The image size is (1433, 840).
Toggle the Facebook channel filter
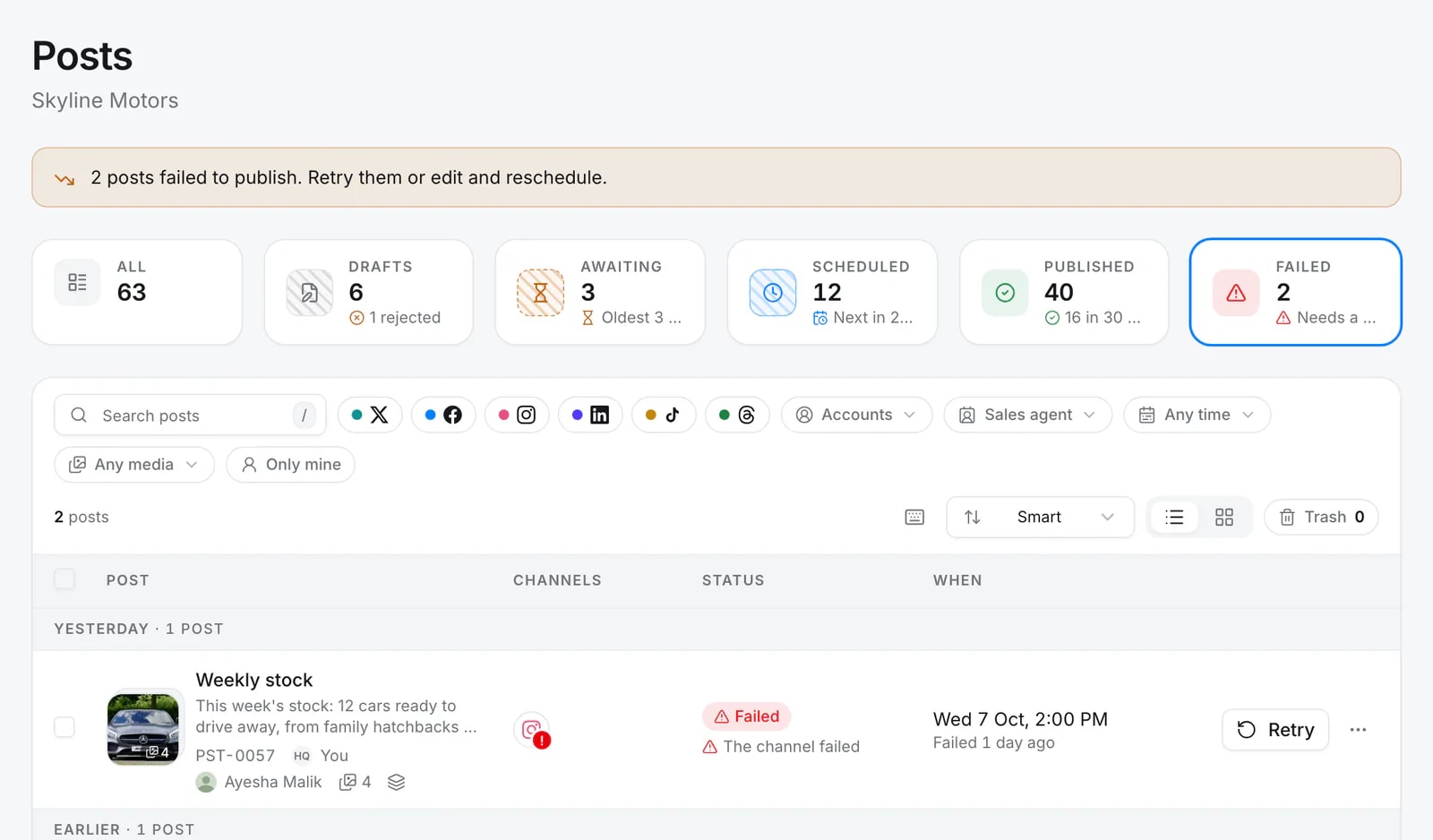pyautogui.click(x=443, y=415)
